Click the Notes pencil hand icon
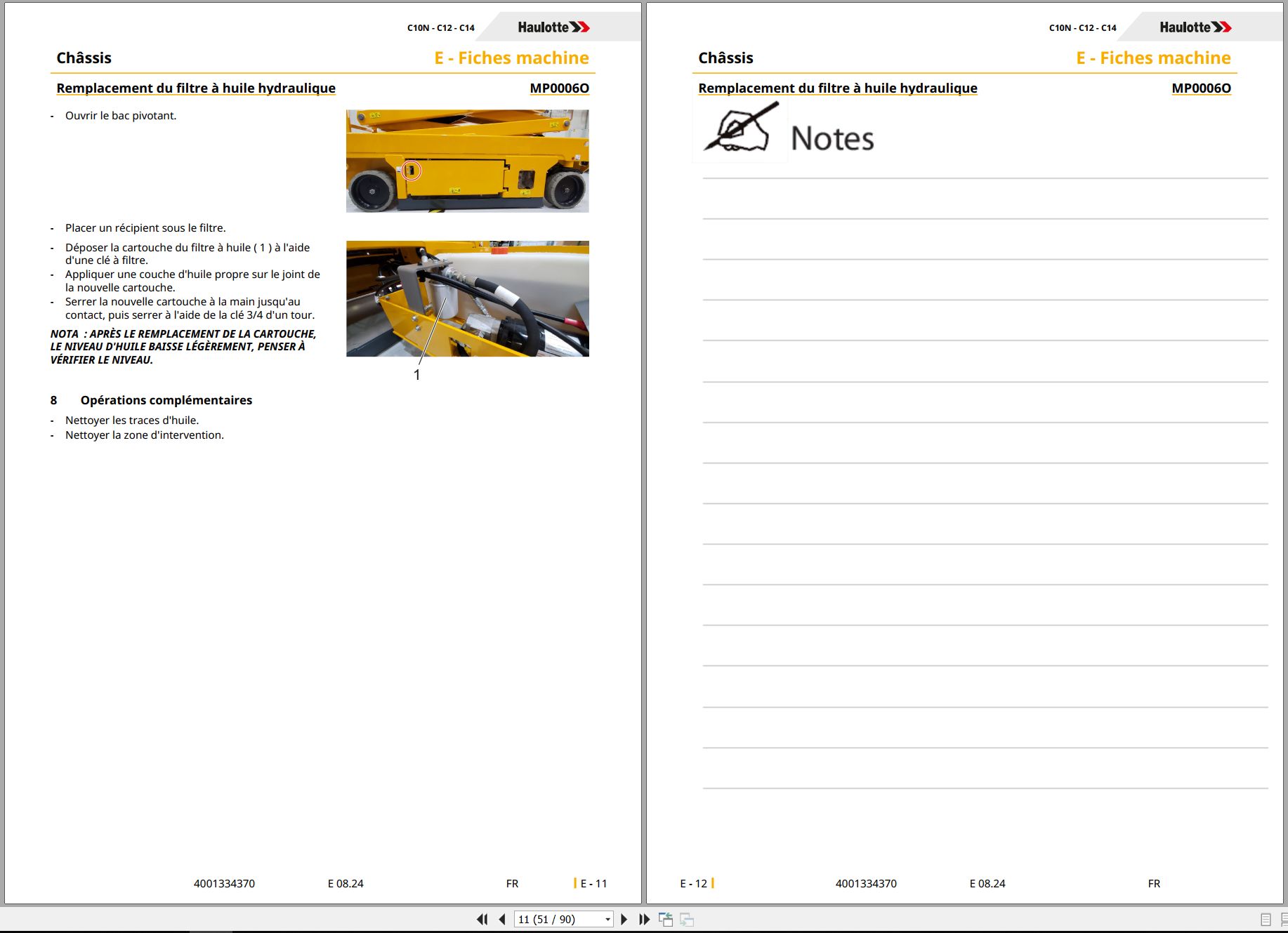Screen dimensions: 1288x933 [x=741, y=128]
